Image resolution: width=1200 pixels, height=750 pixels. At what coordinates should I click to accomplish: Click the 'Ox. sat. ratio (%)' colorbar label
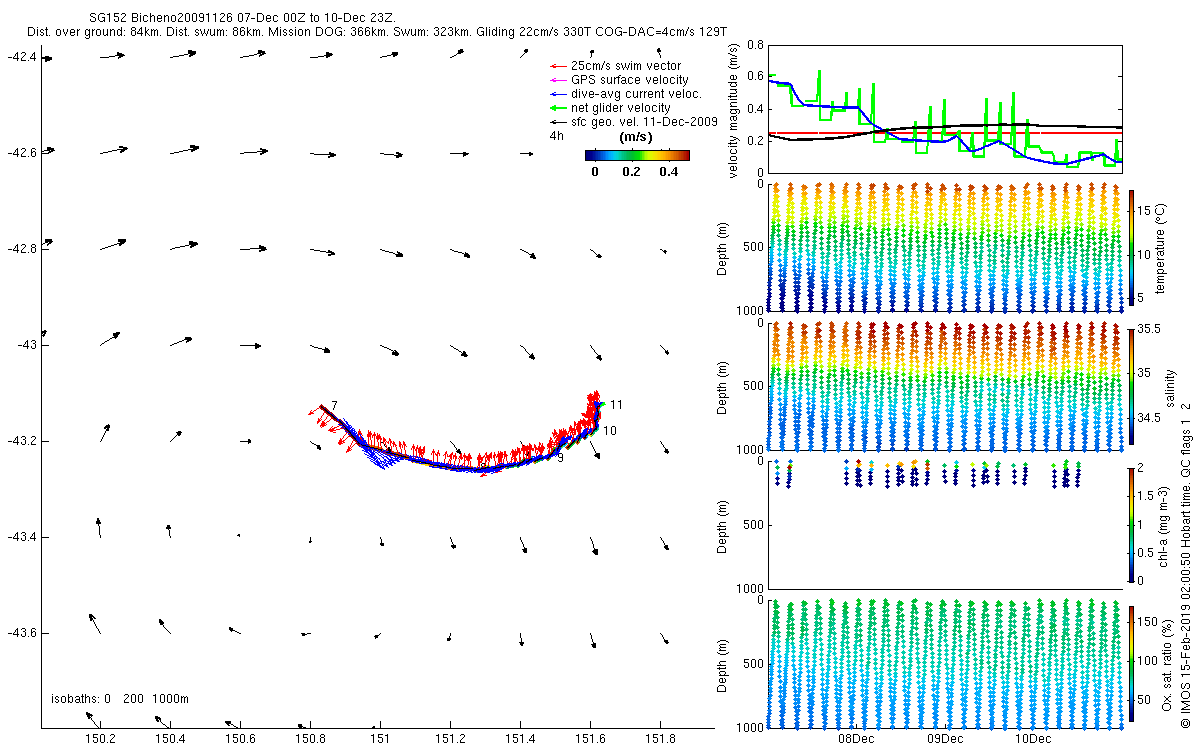1166,664
